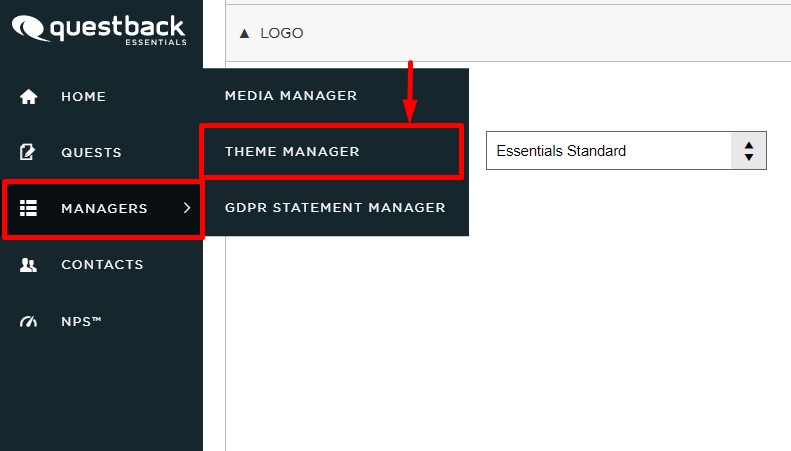Screen dimensions: 791x451
Task: Open the Essentials Standard dropdown
Action: [626, 151]
